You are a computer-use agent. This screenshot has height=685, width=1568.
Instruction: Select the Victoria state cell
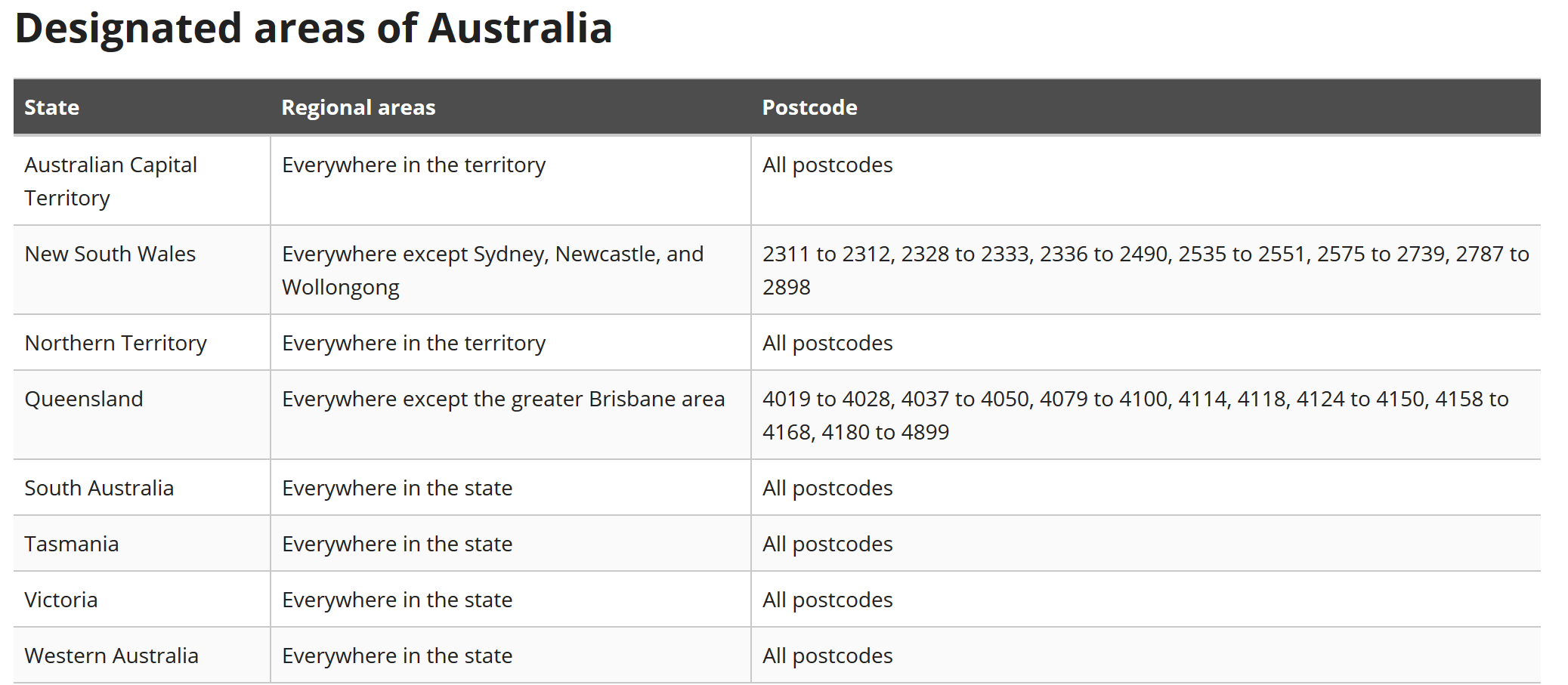point(60,600)
